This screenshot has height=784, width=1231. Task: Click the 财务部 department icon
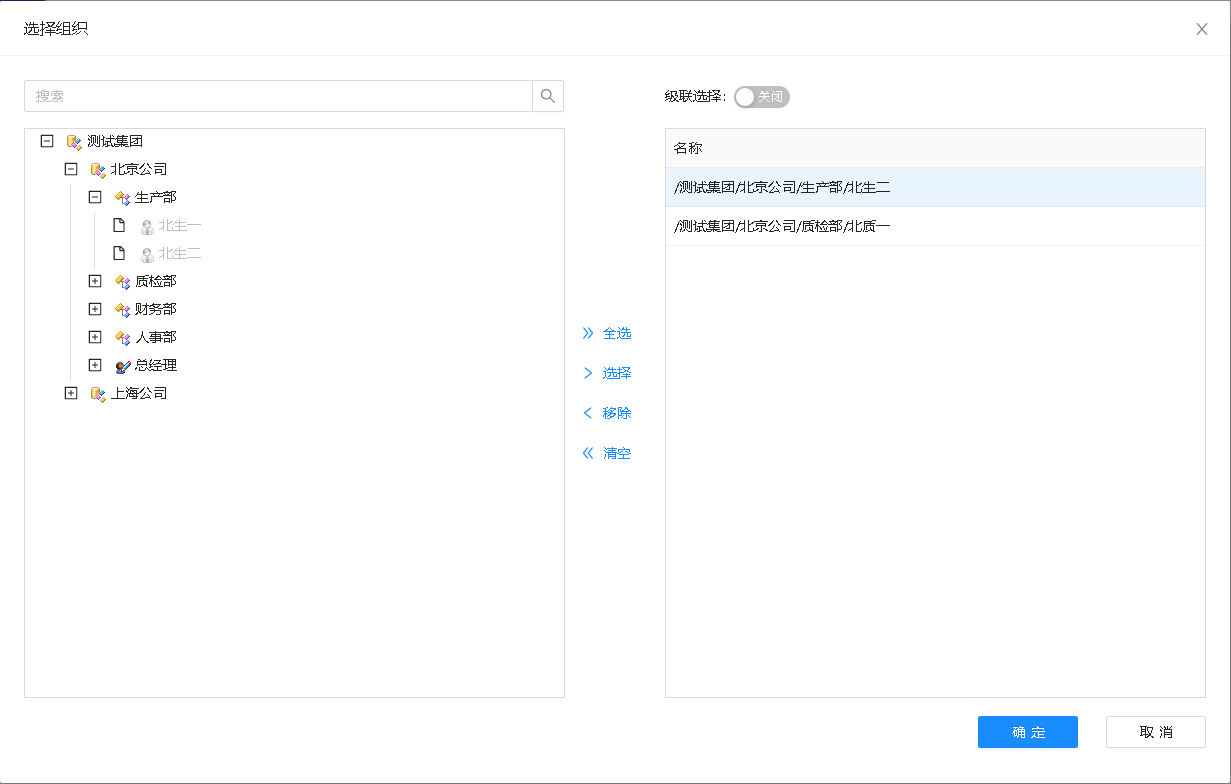[x=123, y=310]
